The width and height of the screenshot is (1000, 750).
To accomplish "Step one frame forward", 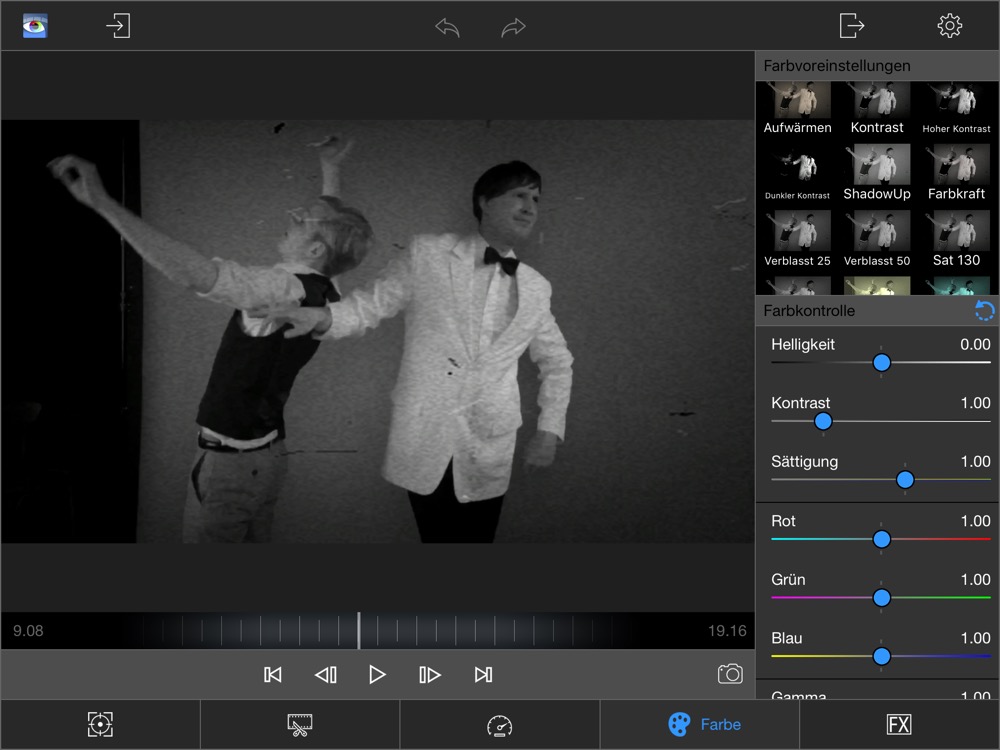I will coord(430,675).
